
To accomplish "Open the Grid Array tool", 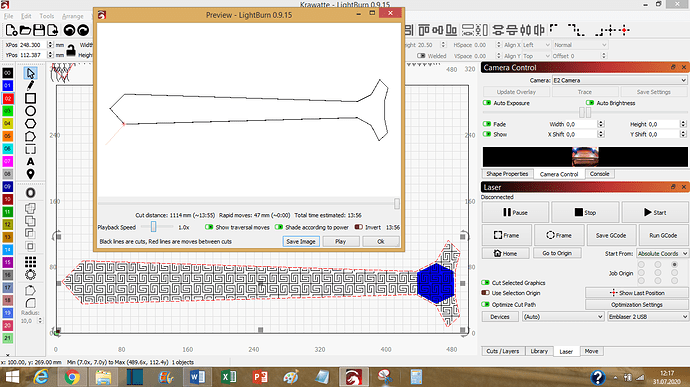I will coord(30,262).
